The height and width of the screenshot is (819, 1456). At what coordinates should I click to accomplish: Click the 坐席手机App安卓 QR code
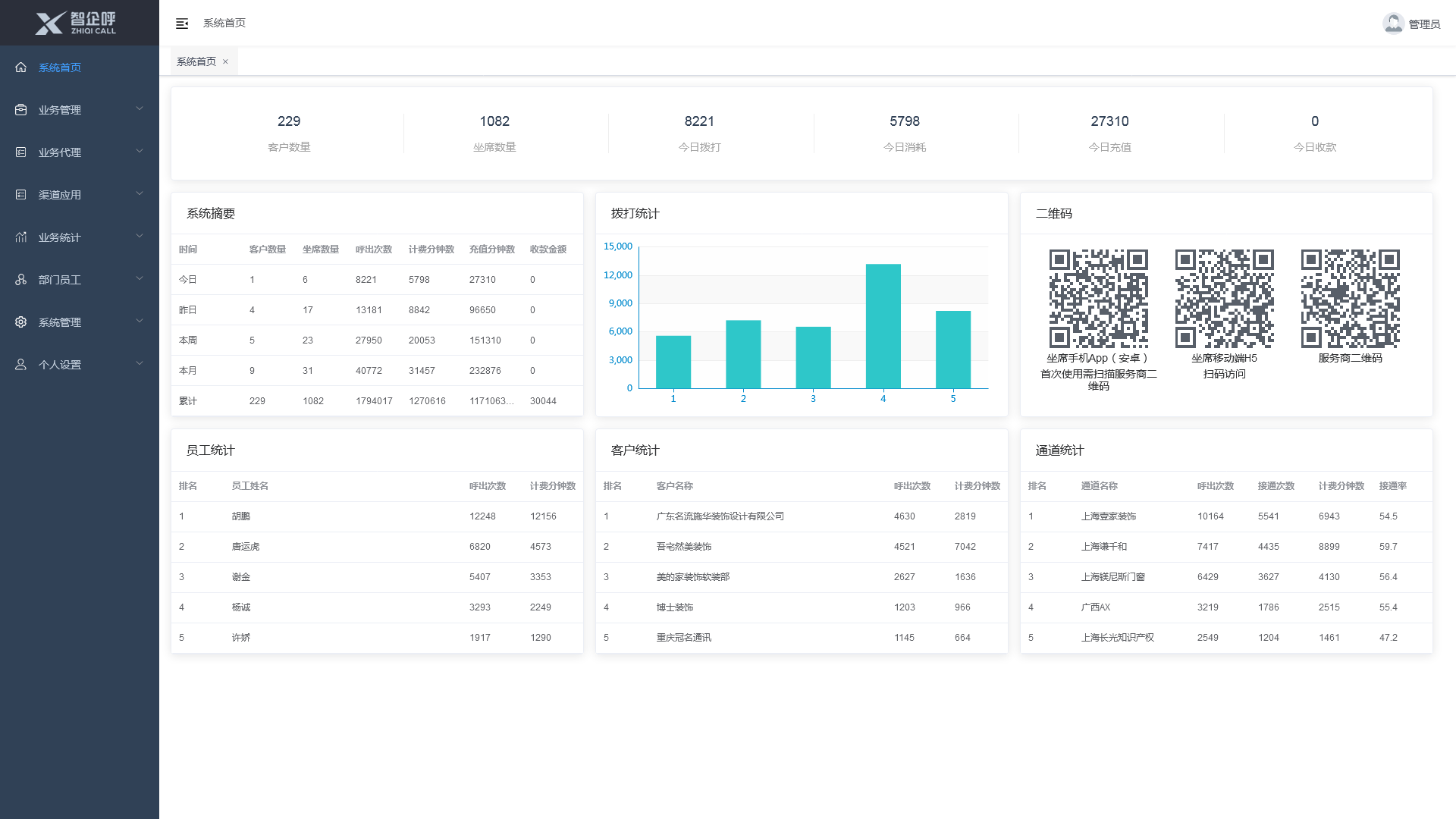(x=1098, y=299)
